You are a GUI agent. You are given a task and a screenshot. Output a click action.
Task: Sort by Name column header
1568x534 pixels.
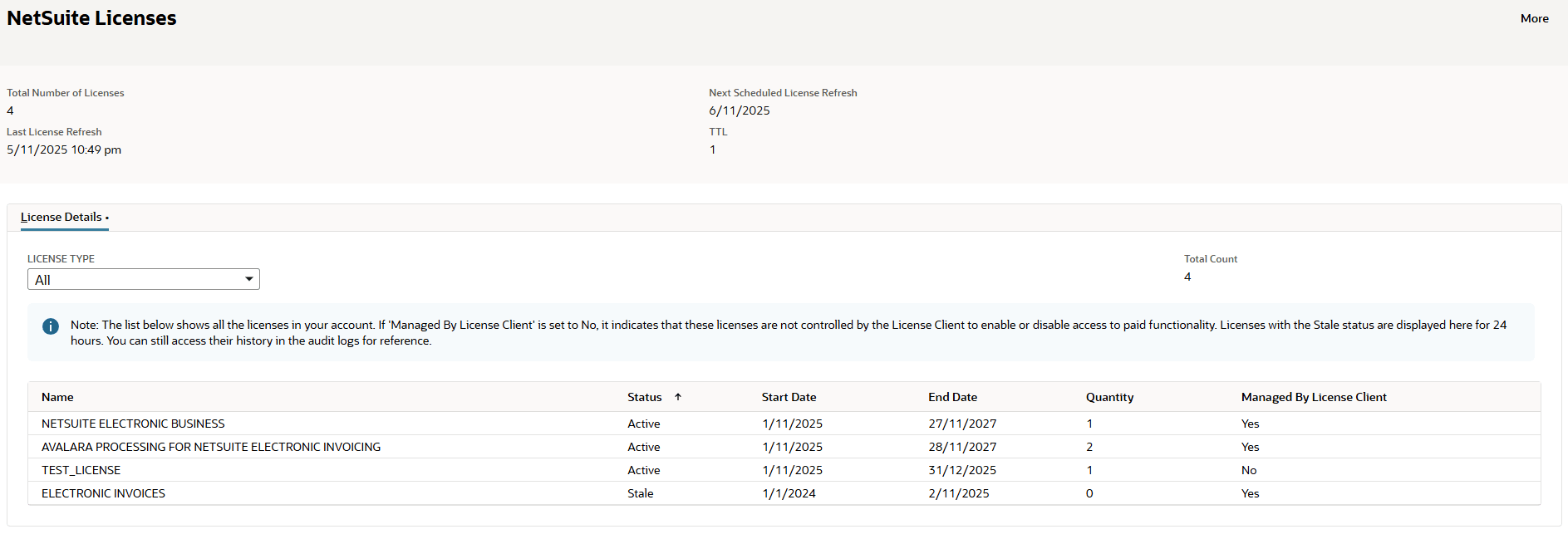click(x=57, y=397)
